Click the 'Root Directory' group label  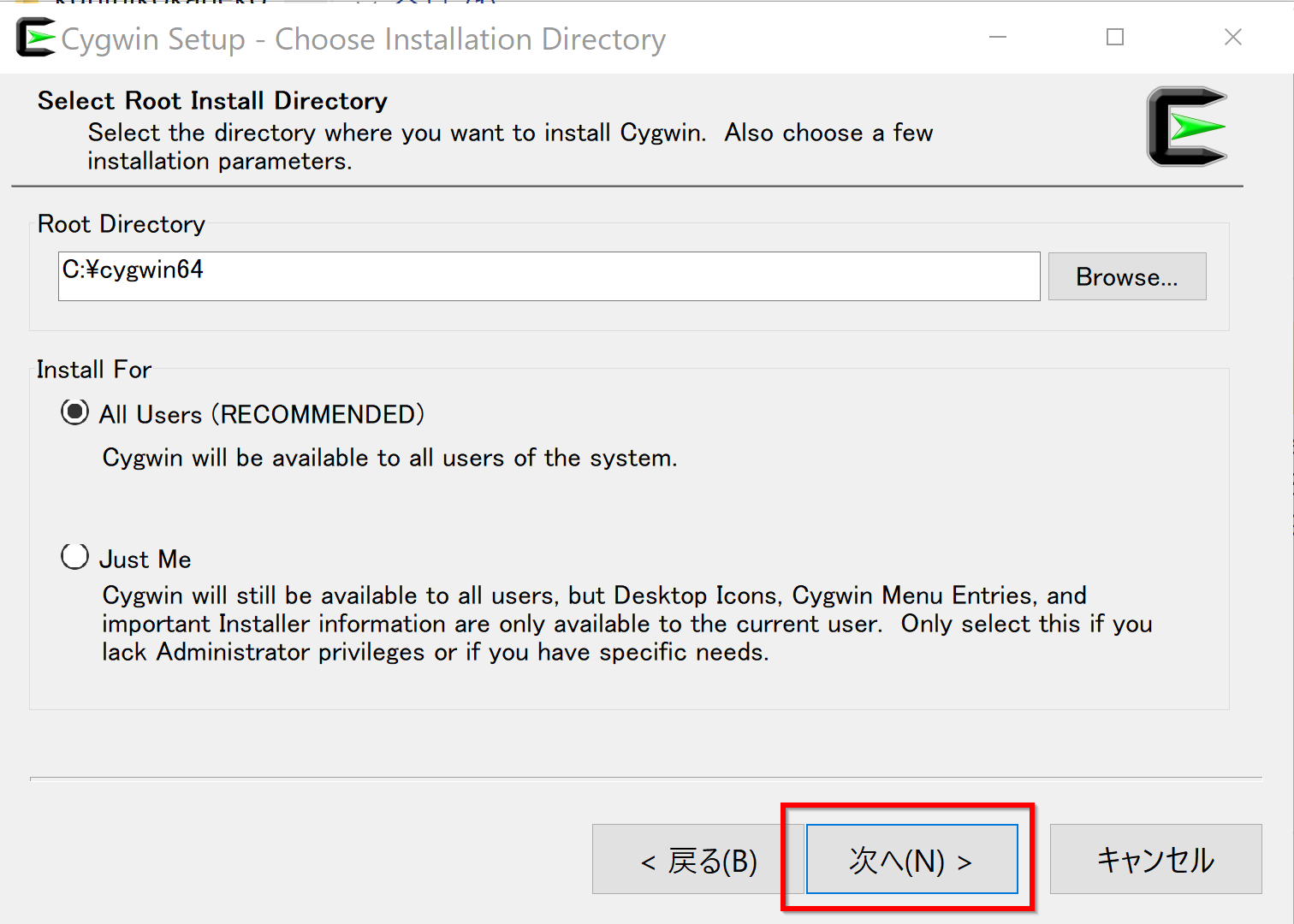coord(122,224)
